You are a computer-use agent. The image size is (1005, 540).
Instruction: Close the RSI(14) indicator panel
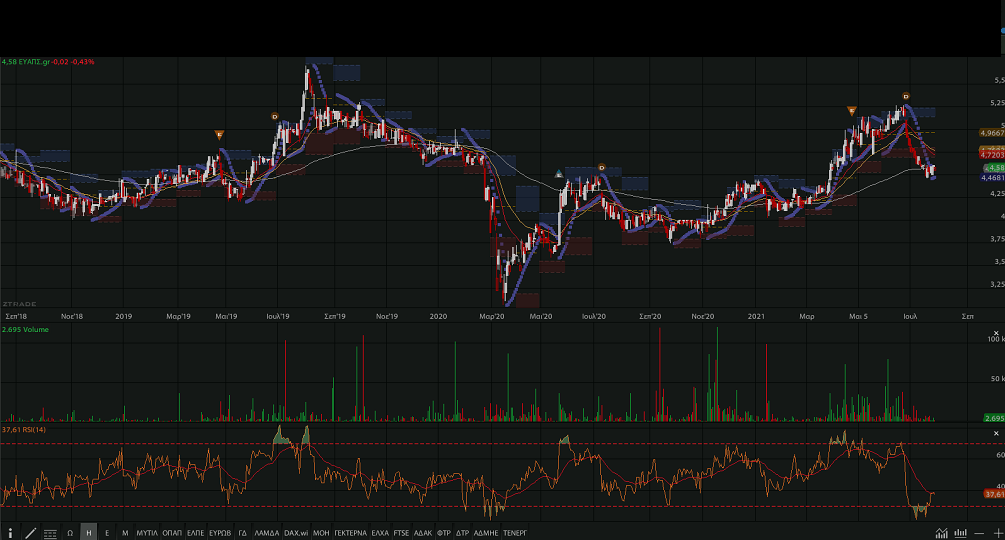(x=996, y=432)
